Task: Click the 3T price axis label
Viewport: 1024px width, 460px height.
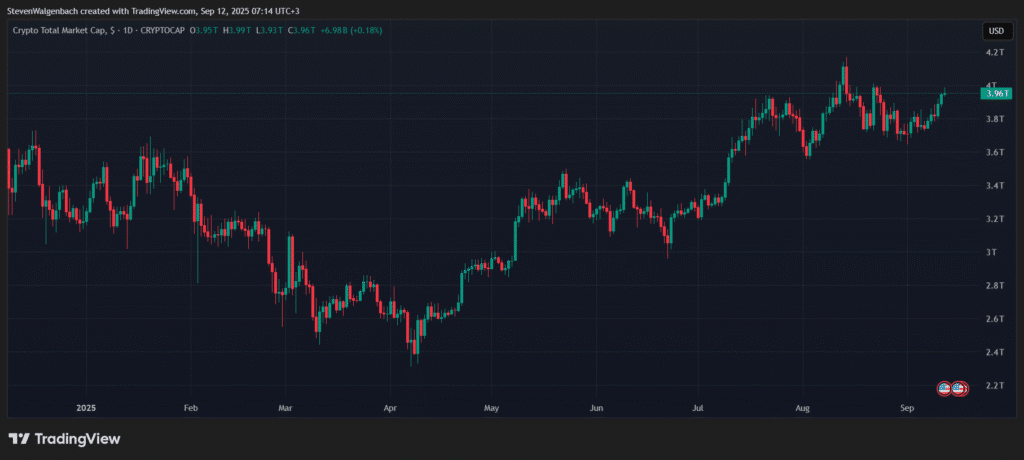Action: pyautogui.click(x=991, y=252)
